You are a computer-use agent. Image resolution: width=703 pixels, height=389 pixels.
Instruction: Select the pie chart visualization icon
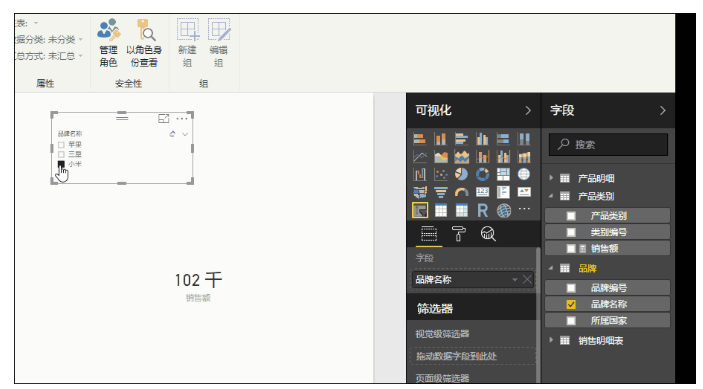[461, 174]
